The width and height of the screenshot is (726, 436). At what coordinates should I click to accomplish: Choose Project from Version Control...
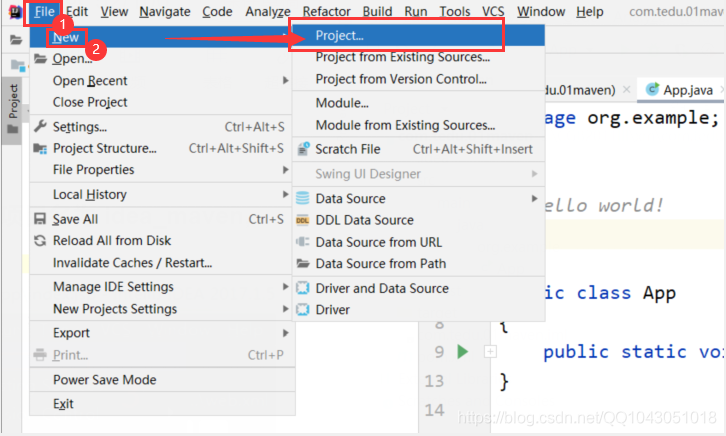tap(418, 79)
